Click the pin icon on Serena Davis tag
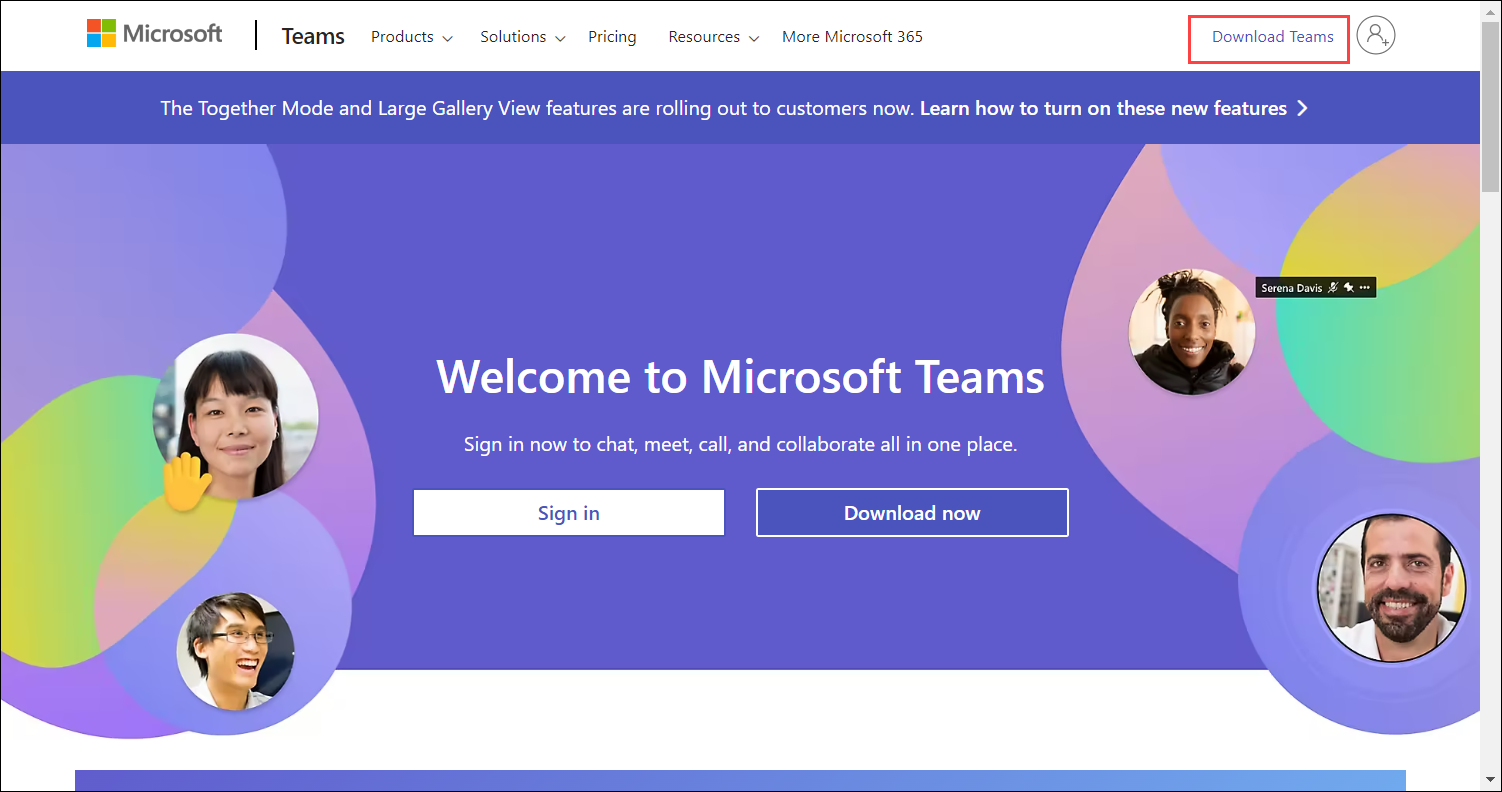This screenshot has width=1502, height=792. (x=1349, y=288)
